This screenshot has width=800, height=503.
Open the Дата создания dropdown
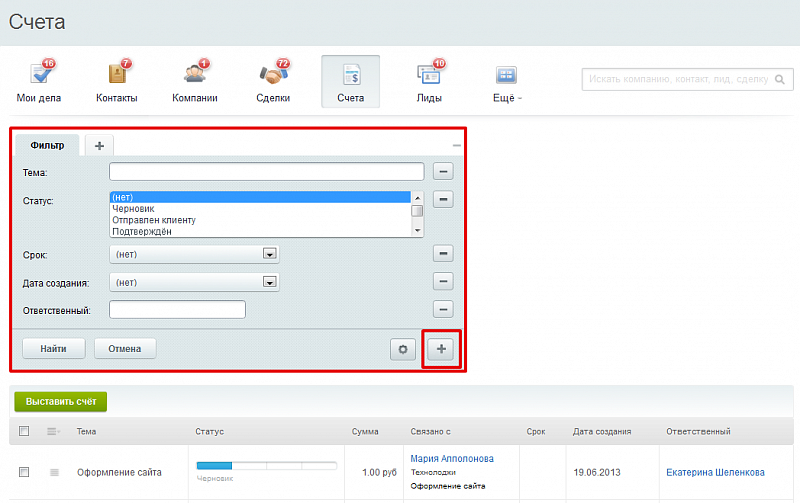[x=194, y=282]
